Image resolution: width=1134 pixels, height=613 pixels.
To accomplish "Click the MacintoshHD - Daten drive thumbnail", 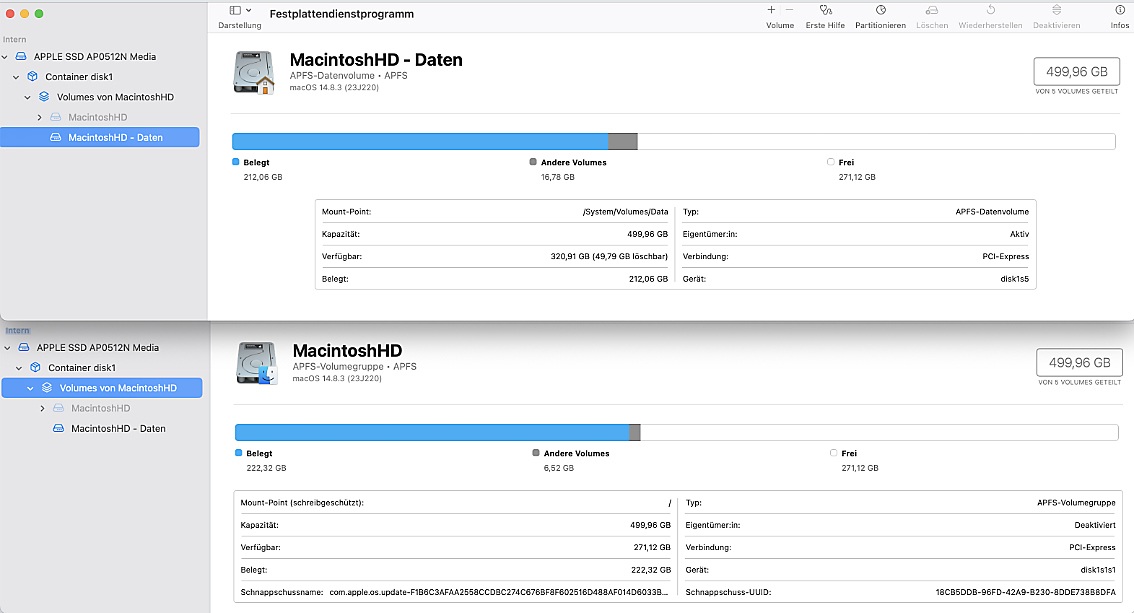I will [x=254, y=73].
